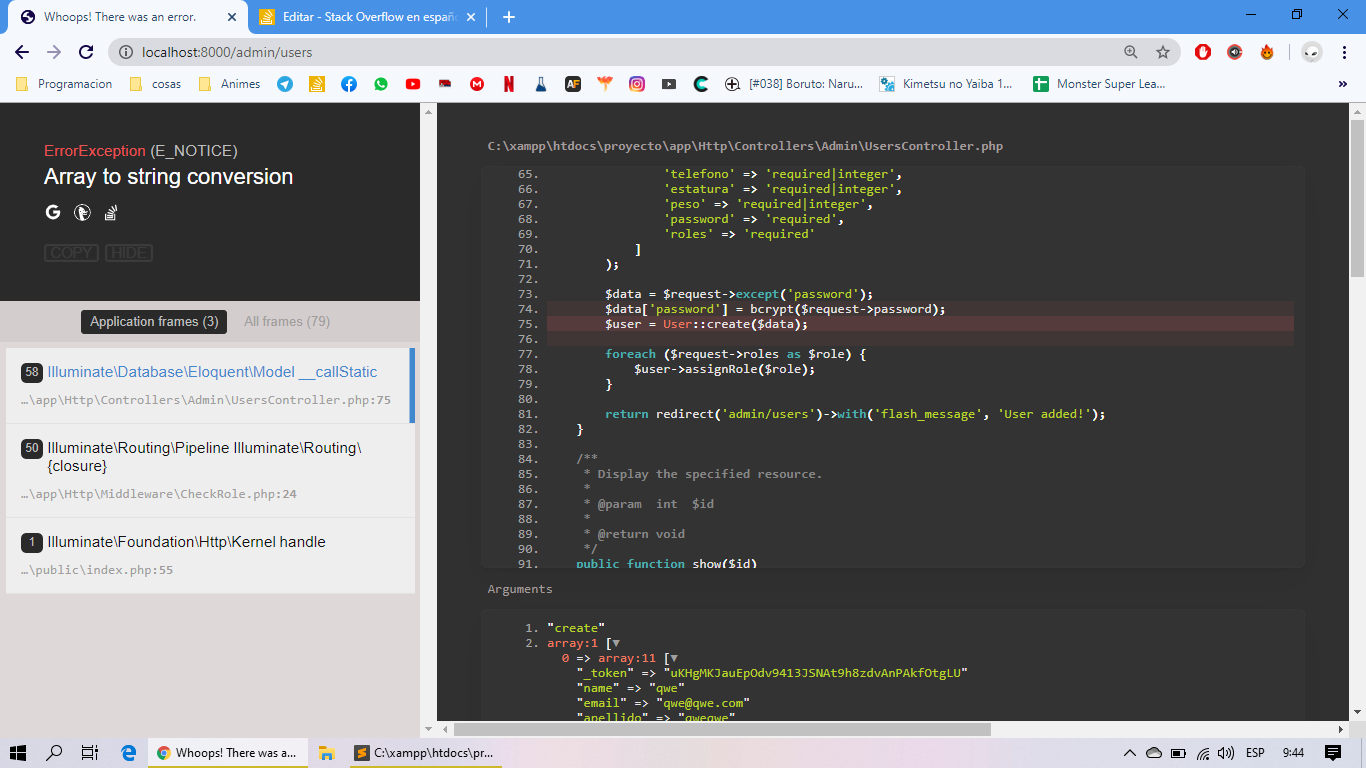
Task: Open the zoom control in address bar
Action: coord(1131,52)
